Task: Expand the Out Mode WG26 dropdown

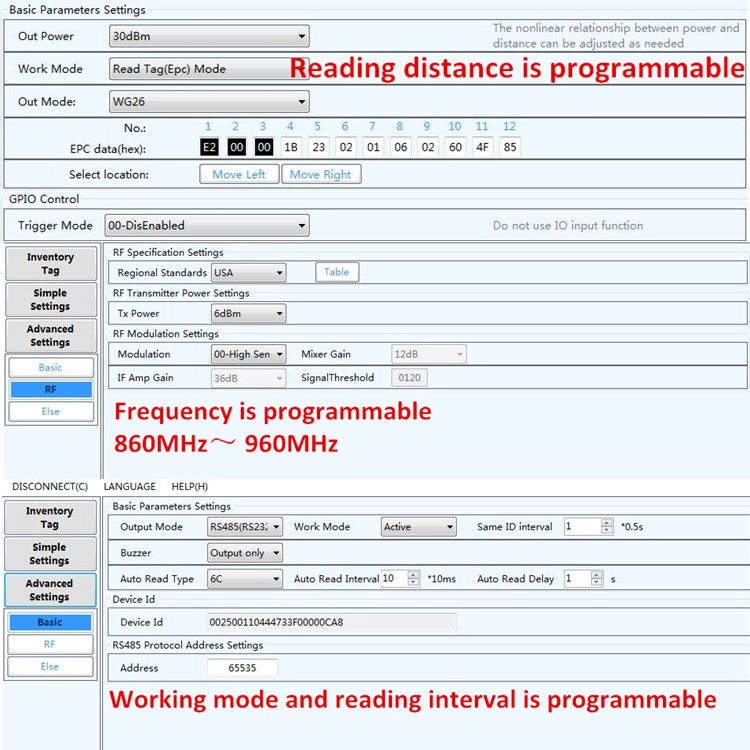Action: 209,102
